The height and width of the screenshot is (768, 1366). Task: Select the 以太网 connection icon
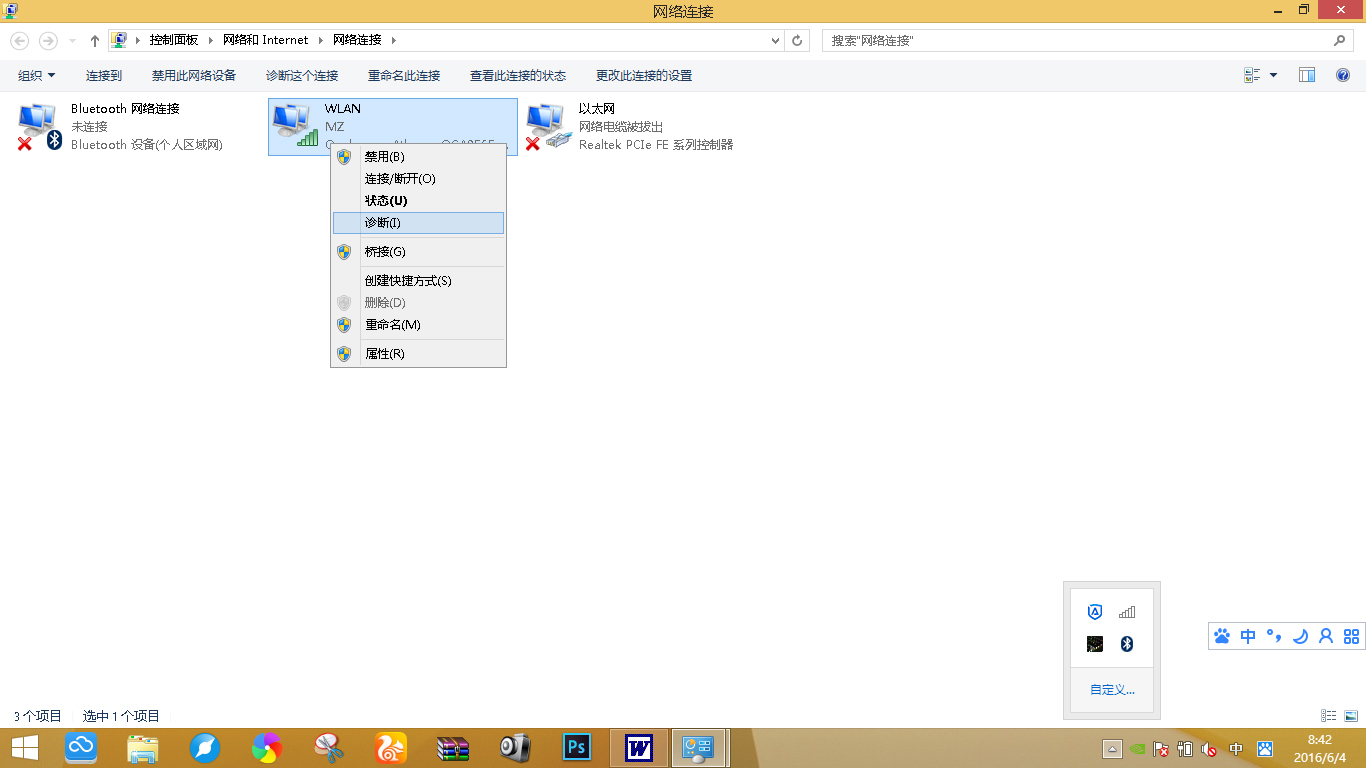click(x=548, y=120)
